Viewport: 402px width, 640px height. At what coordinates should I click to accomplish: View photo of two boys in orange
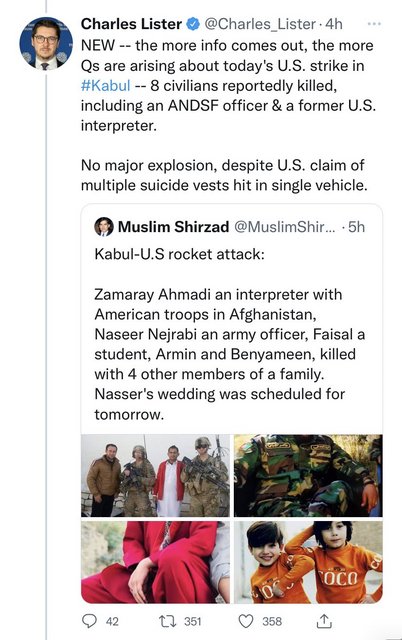308,562
